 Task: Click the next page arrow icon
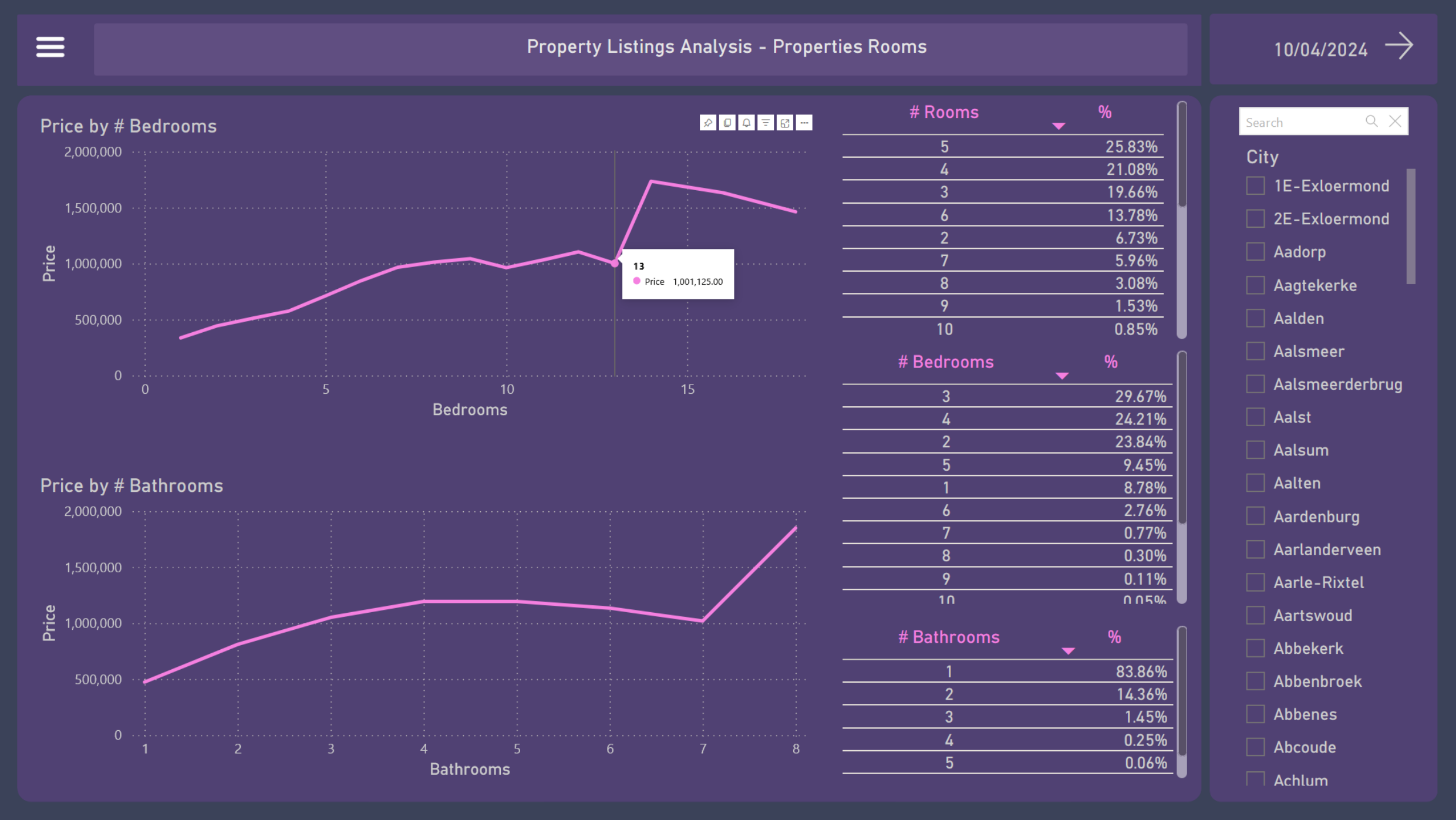point(1399,46)
